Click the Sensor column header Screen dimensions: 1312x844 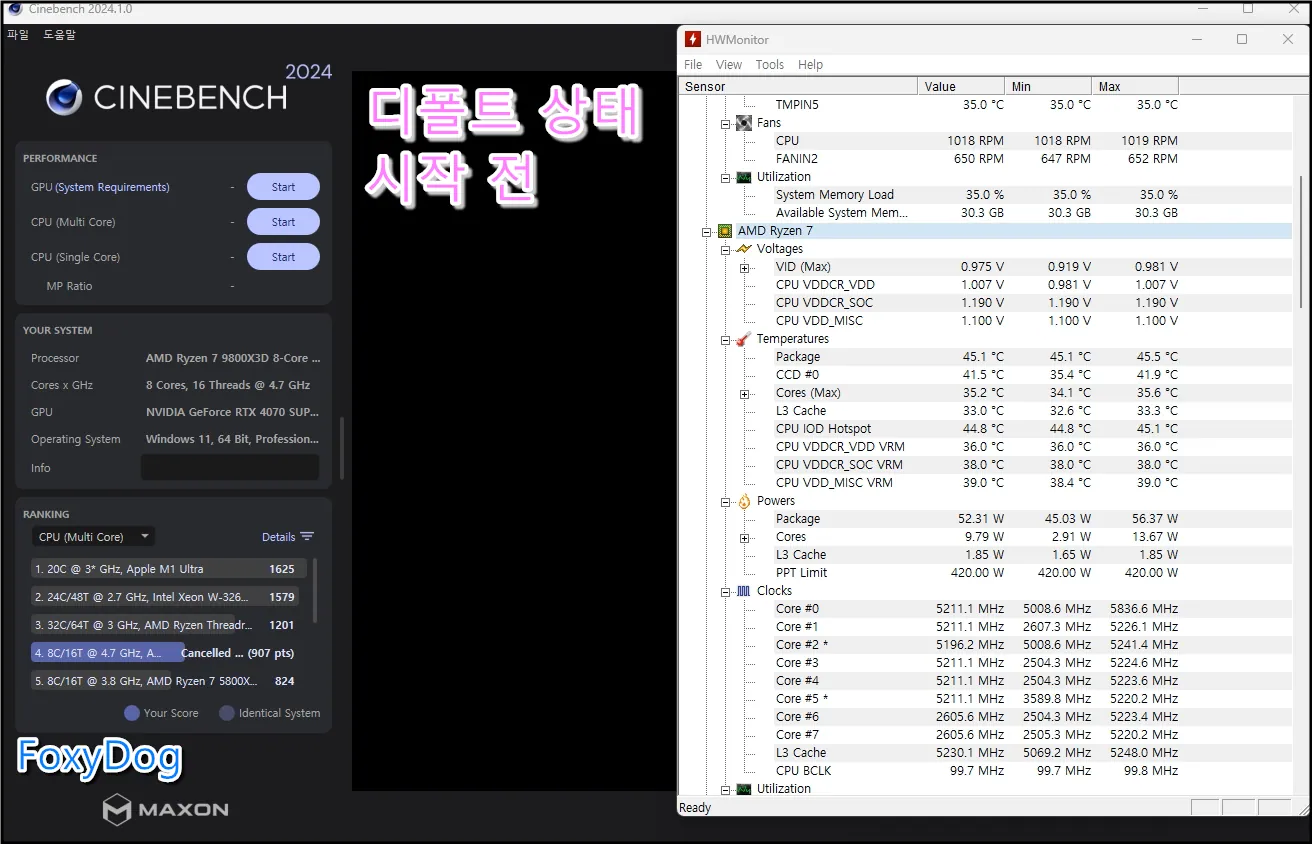(798, 86)
